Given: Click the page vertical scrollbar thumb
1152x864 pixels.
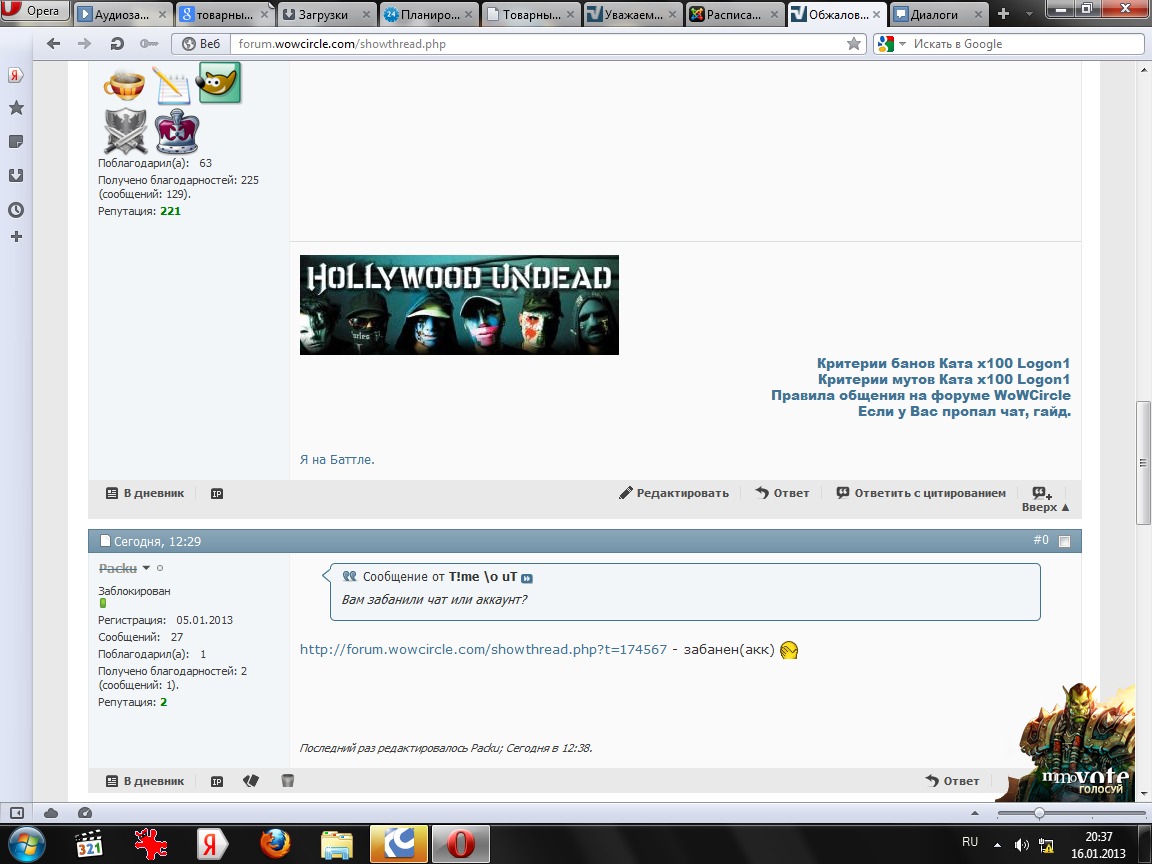Looking at the screenshot, I should [x=1142, y=463].
